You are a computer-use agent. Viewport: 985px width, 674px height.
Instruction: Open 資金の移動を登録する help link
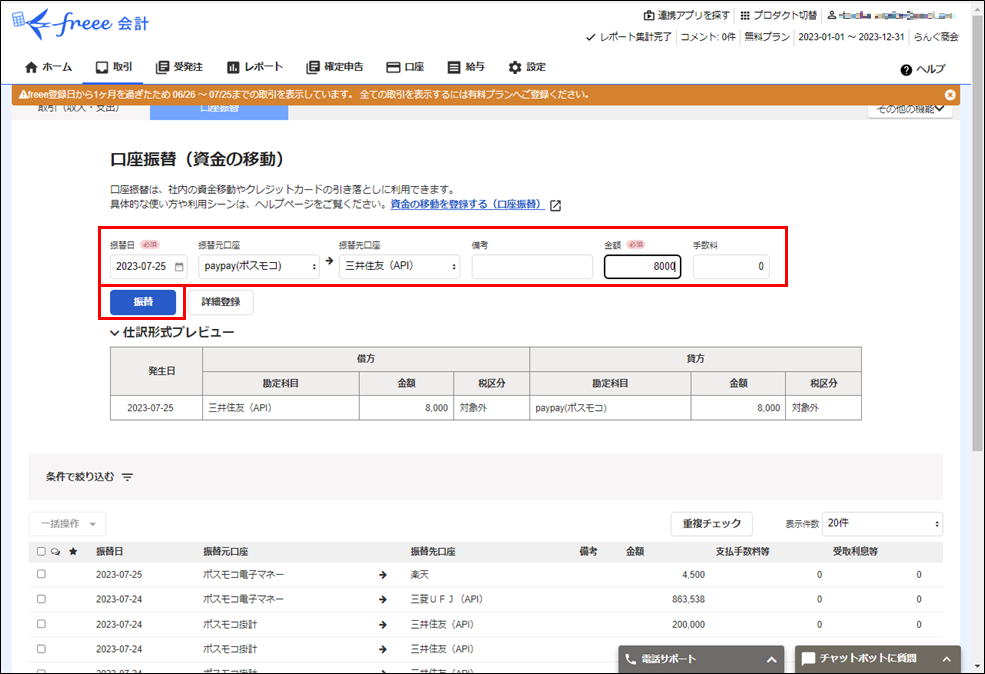[467, 204]
